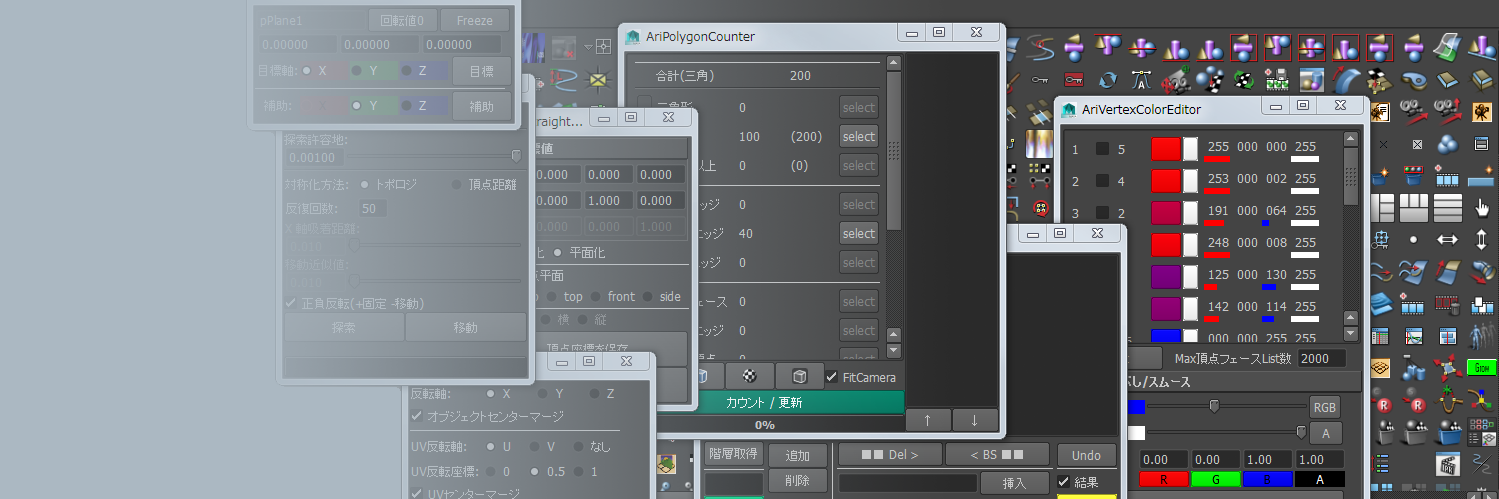Toggle the 結果 checkbox

point(1064,482)
